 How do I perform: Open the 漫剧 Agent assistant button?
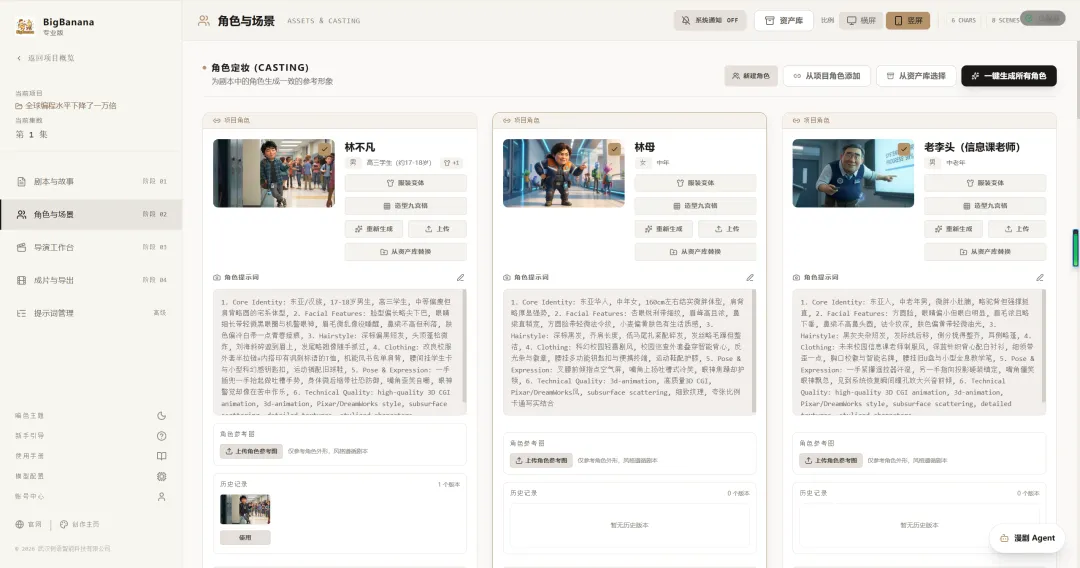click(x=1028, y=538)
